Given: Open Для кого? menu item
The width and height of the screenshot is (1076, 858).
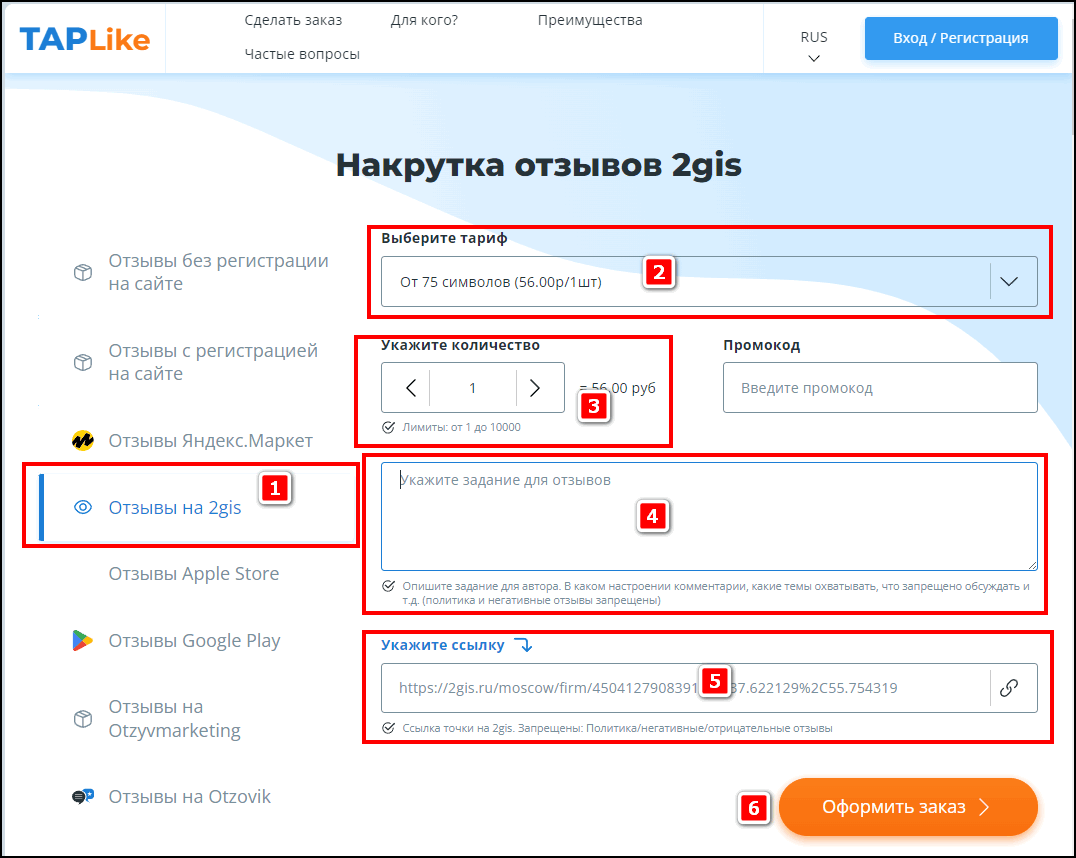Looking at the screenshot, I should click(x=424, y=21).
